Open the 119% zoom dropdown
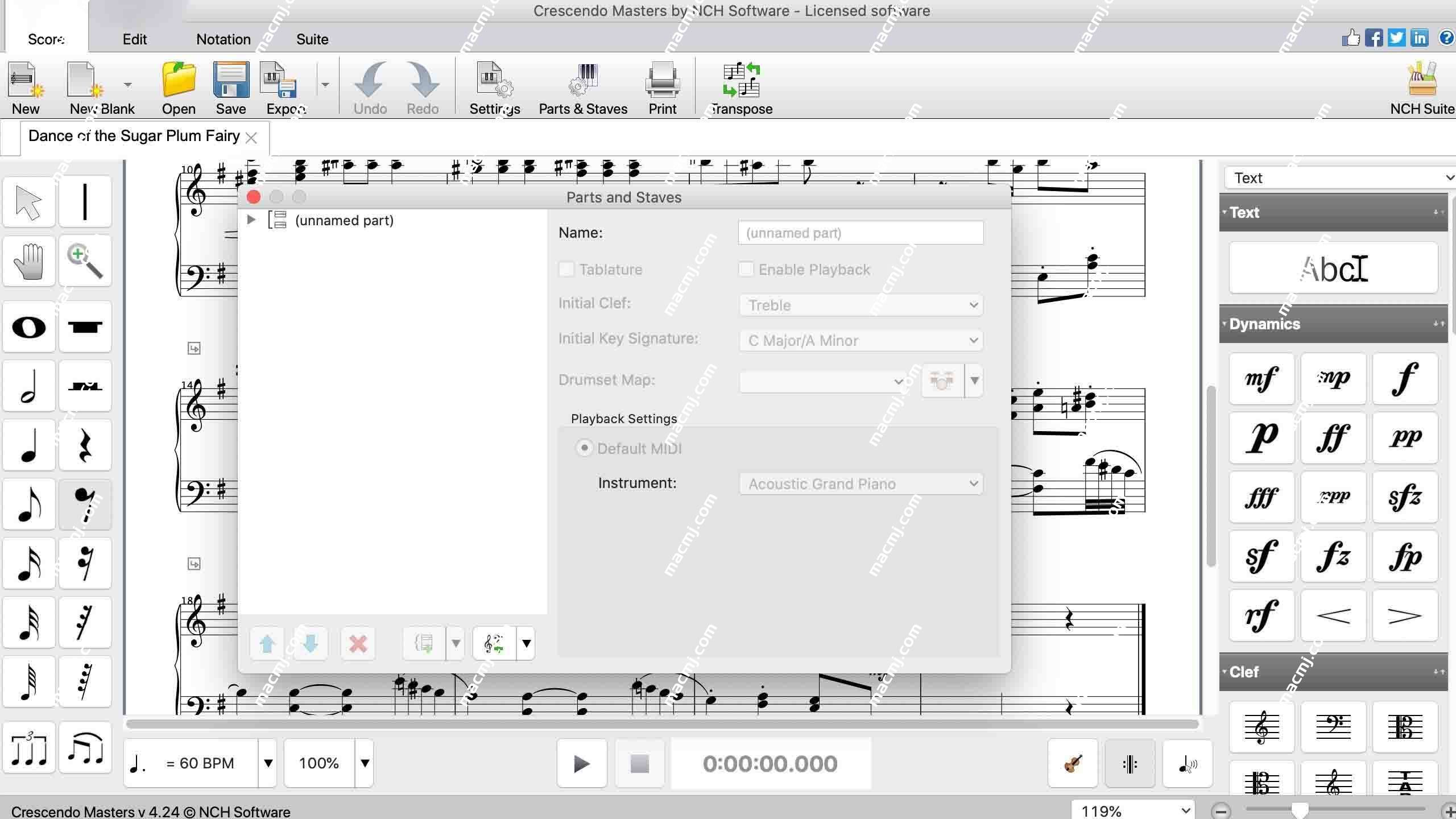Image resolution: width=1456 pixels, height=819 pixels. [x=1134, y=810]
